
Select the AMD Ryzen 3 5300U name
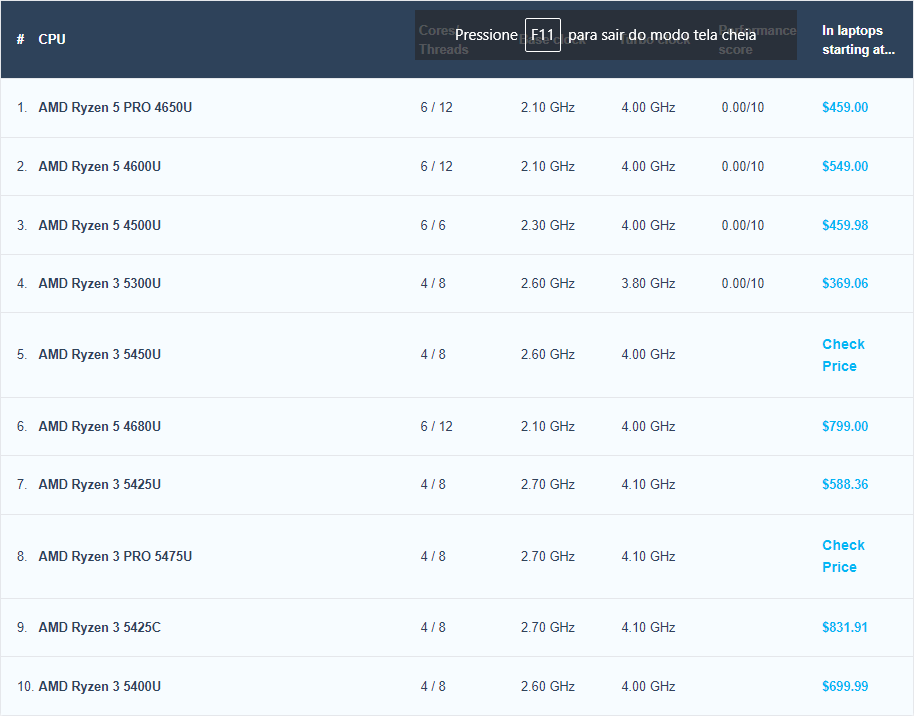click(x=100, y=283)
